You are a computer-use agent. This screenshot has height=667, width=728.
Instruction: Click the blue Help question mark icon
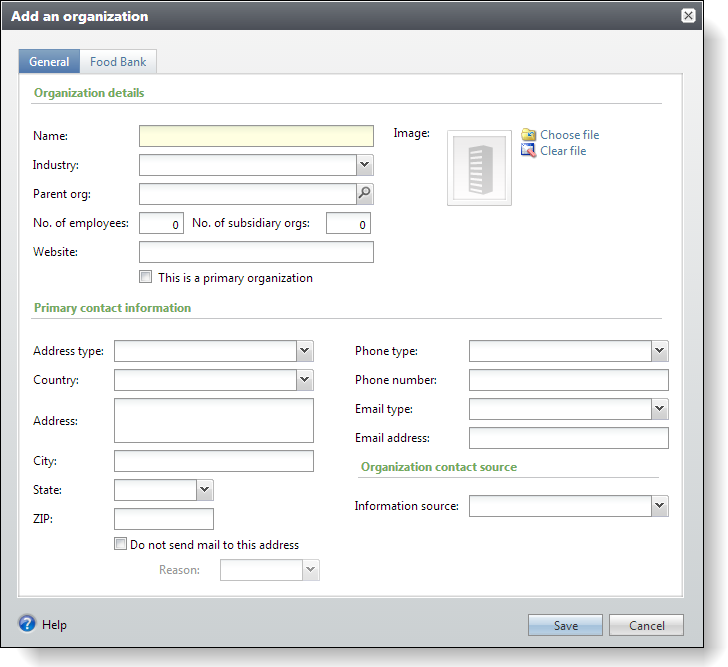pyautogui.click(x=27, y=624)
